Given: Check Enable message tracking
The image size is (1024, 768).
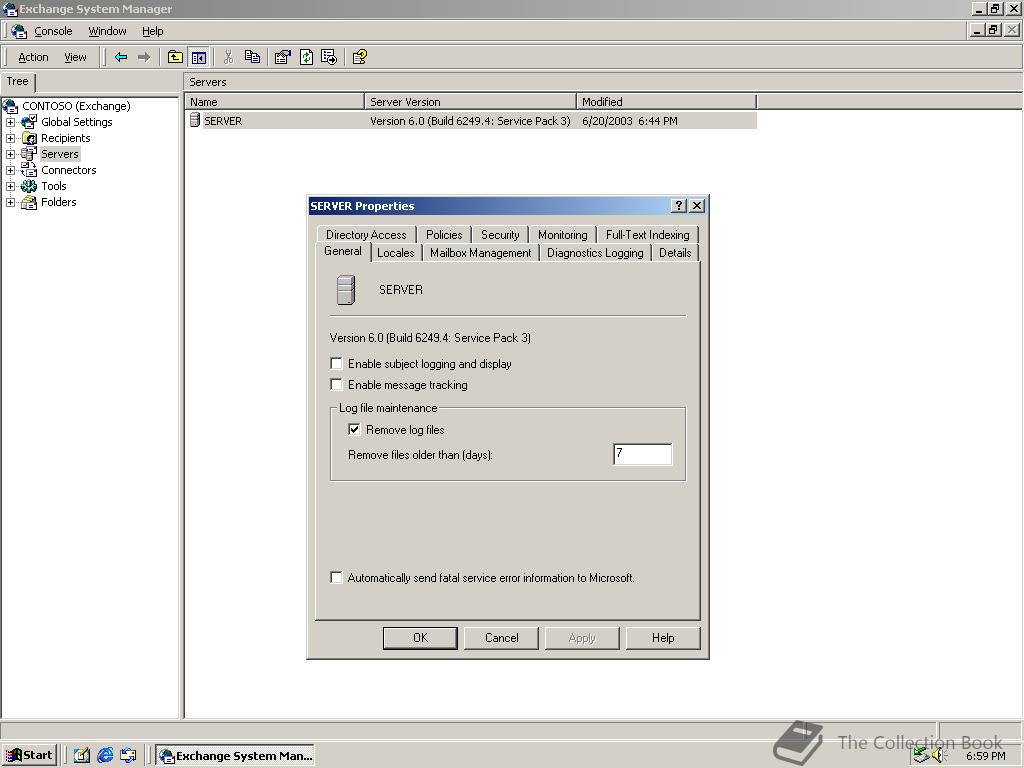Looking at the screenshot, I should (x=336, y=384).
